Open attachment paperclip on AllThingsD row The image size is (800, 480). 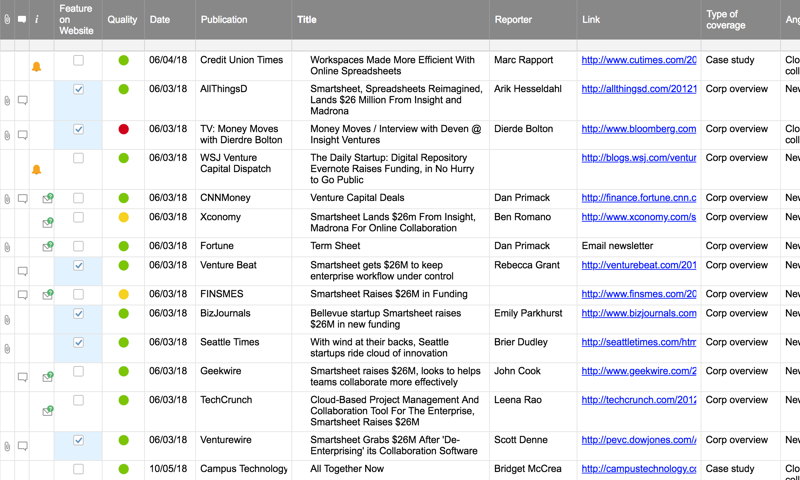pos(7,100)
